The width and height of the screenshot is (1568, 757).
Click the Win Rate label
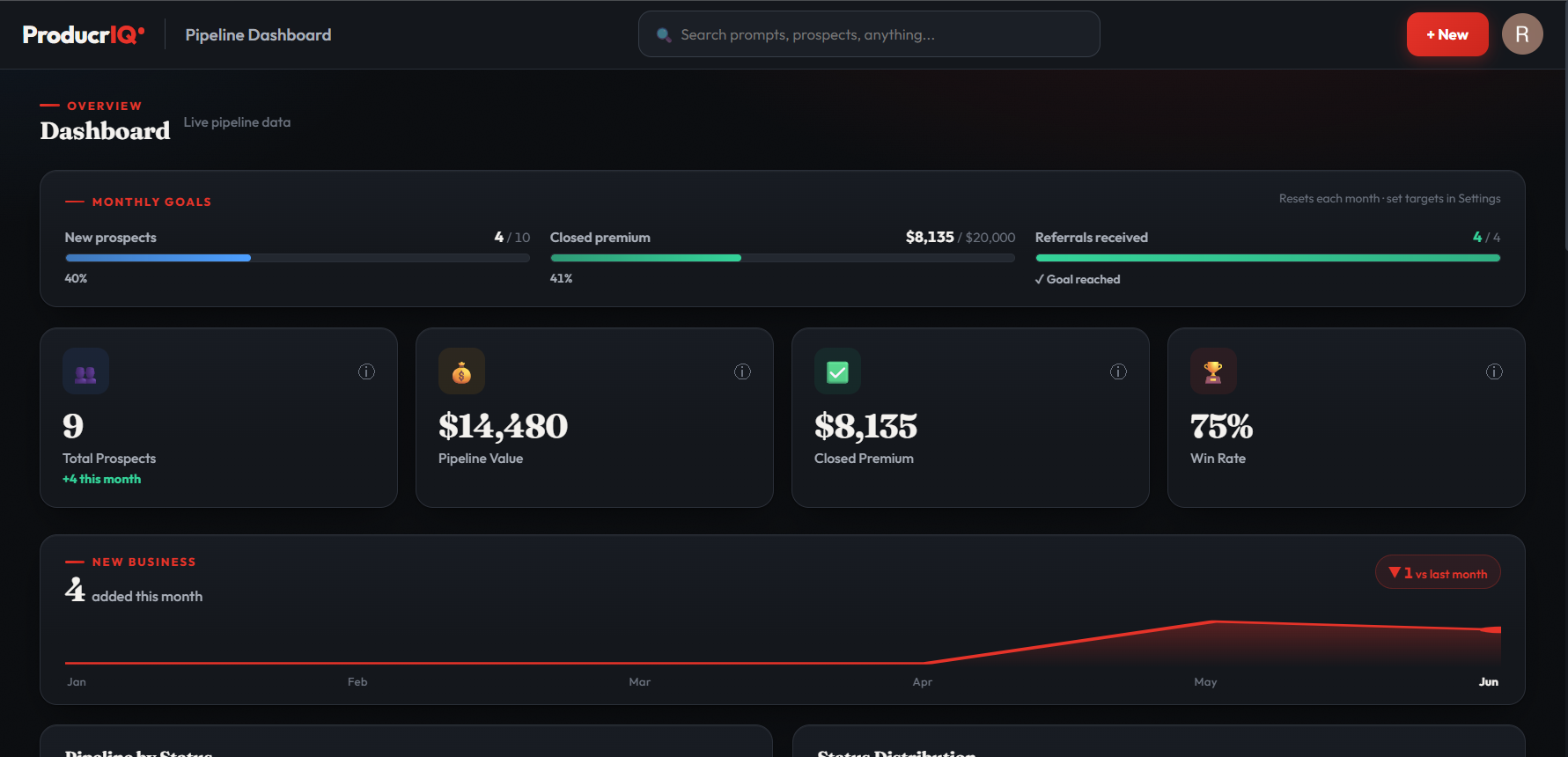point(1218,459)
